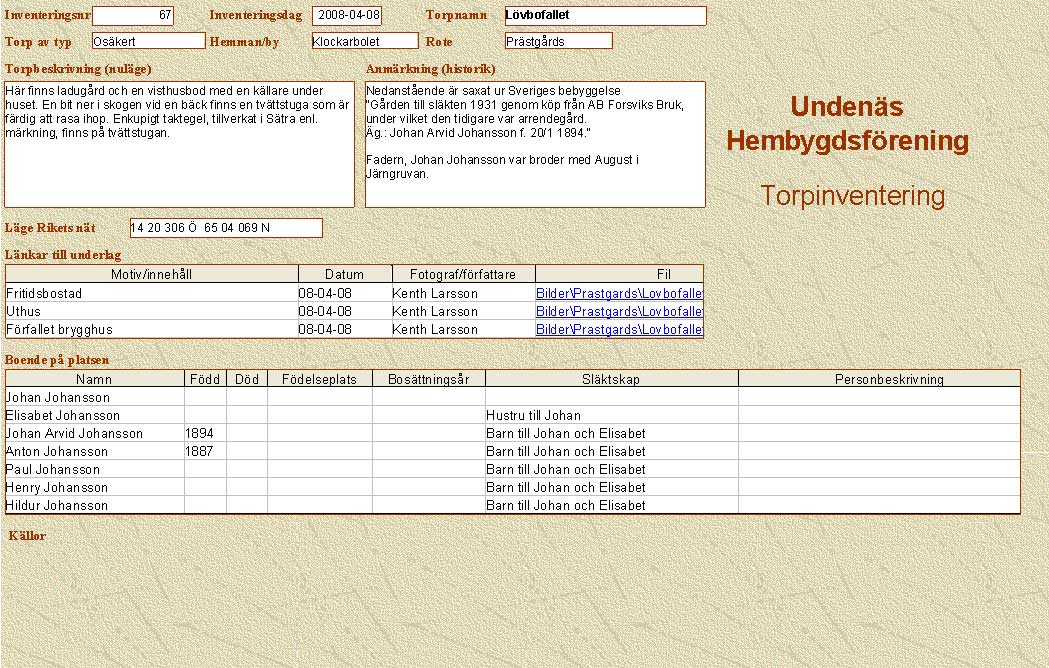Viewport: 1049px width, 668px height.
Task: Click the Inventeringsnr field containing 67
Action: (133, 16)
